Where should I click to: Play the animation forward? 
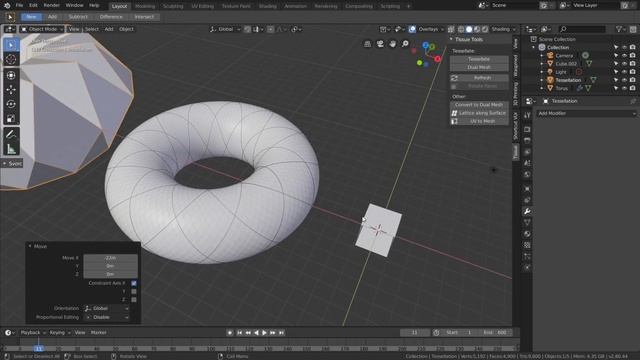coord(264,333)
